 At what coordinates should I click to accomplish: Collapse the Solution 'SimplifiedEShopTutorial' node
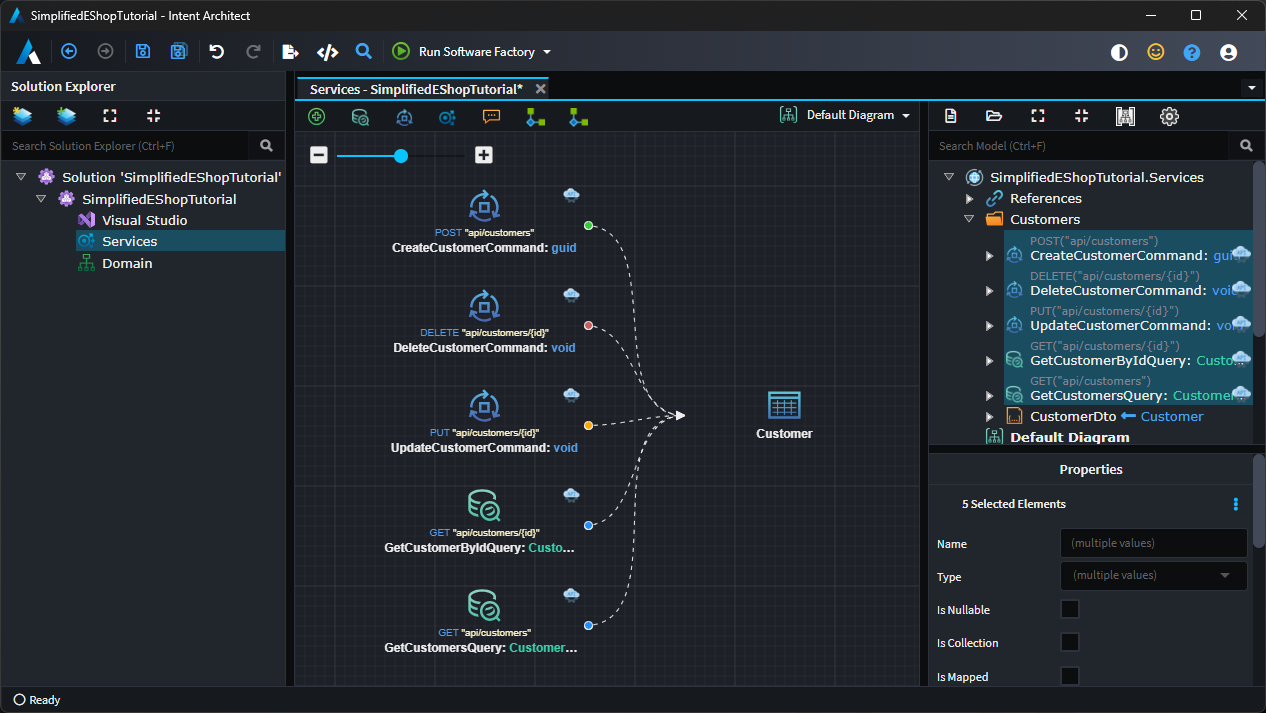click(21, 177)
